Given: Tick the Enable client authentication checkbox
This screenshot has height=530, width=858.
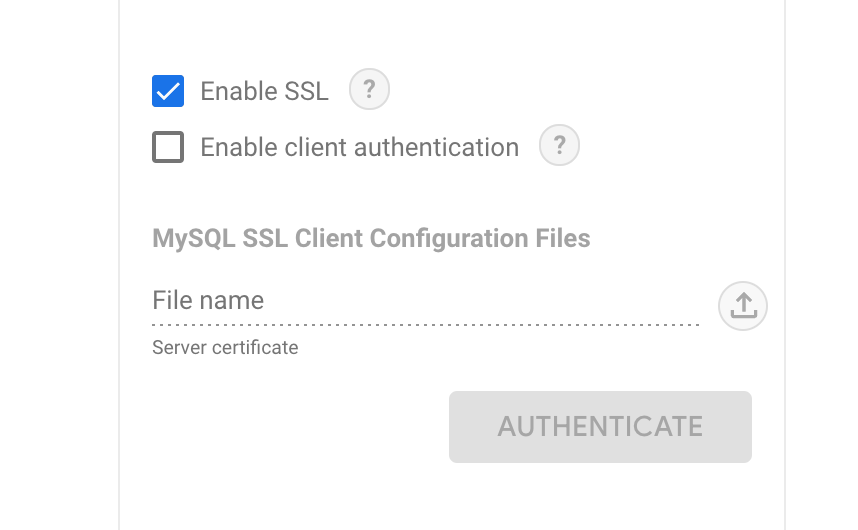Looking at the screenshot, I should pyautogui.click(x=168, y=147).
